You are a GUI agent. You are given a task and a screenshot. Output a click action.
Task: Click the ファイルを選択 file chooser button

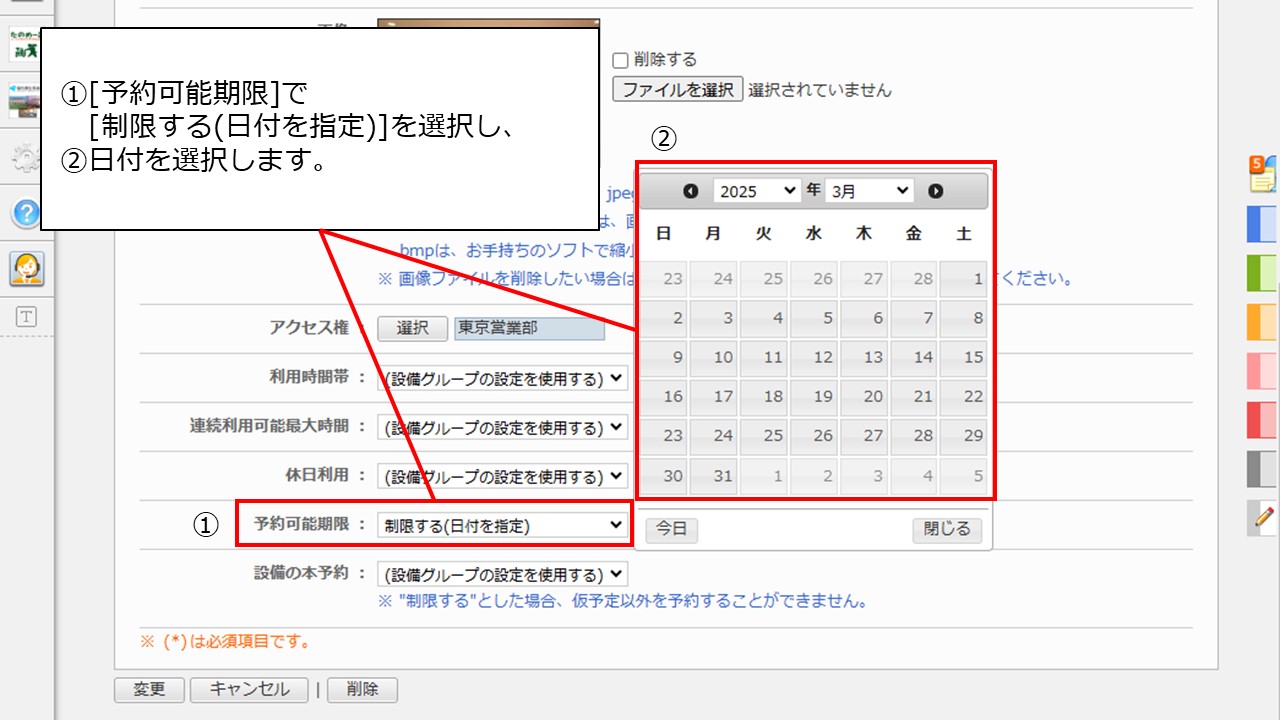coord(678,90)
